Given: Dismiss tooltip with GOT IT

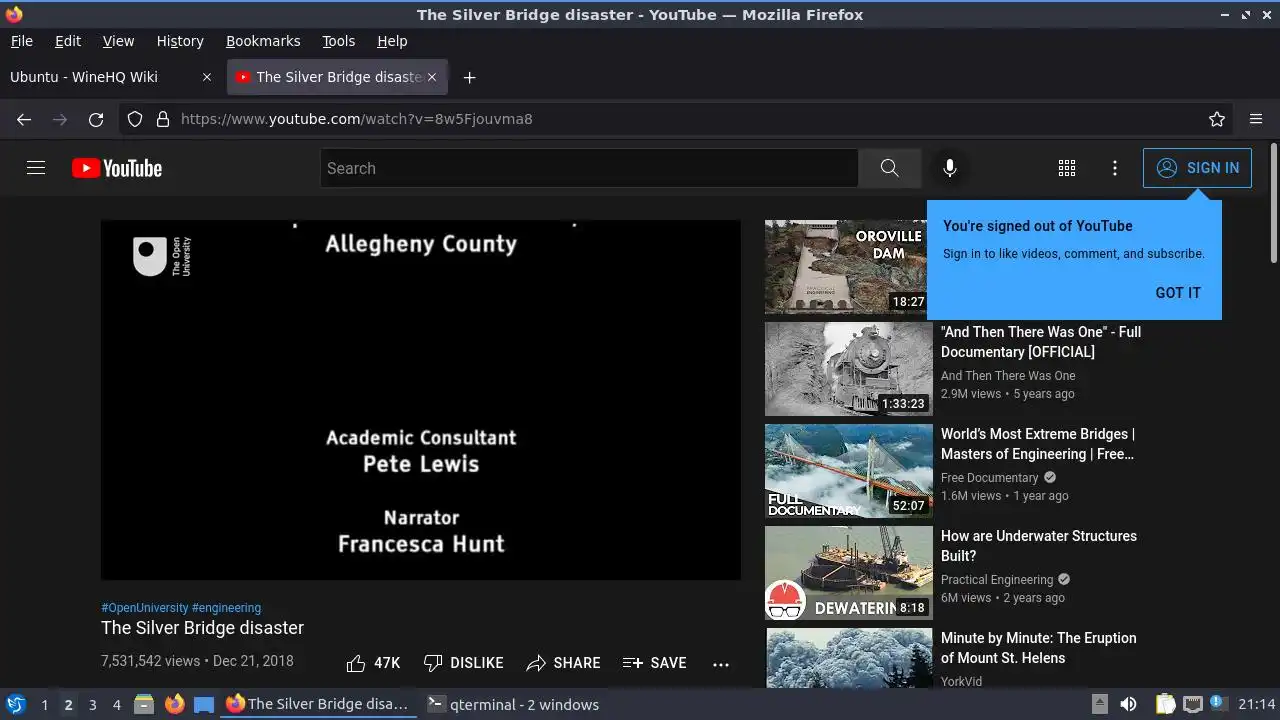Looking at the screenshot, I should (x=1178, y=293).
